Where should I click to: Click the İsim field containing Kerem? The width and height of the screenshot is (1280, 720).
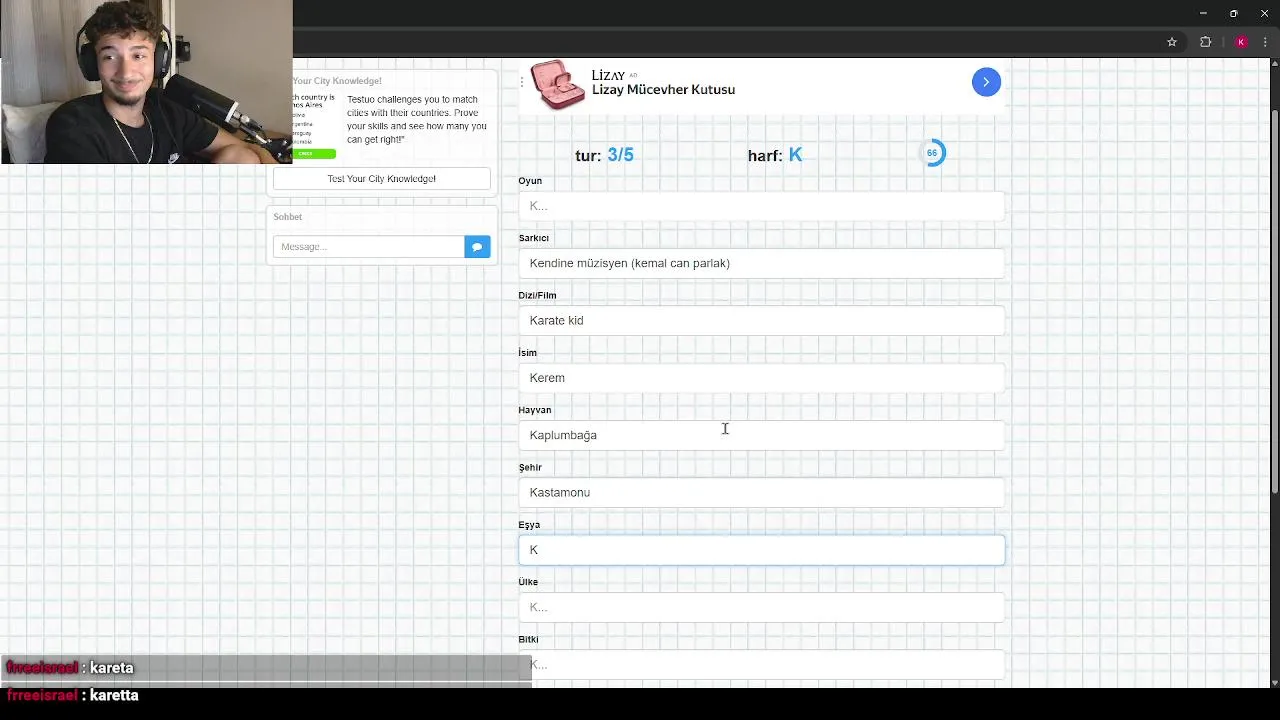click(x=761, y=378)
